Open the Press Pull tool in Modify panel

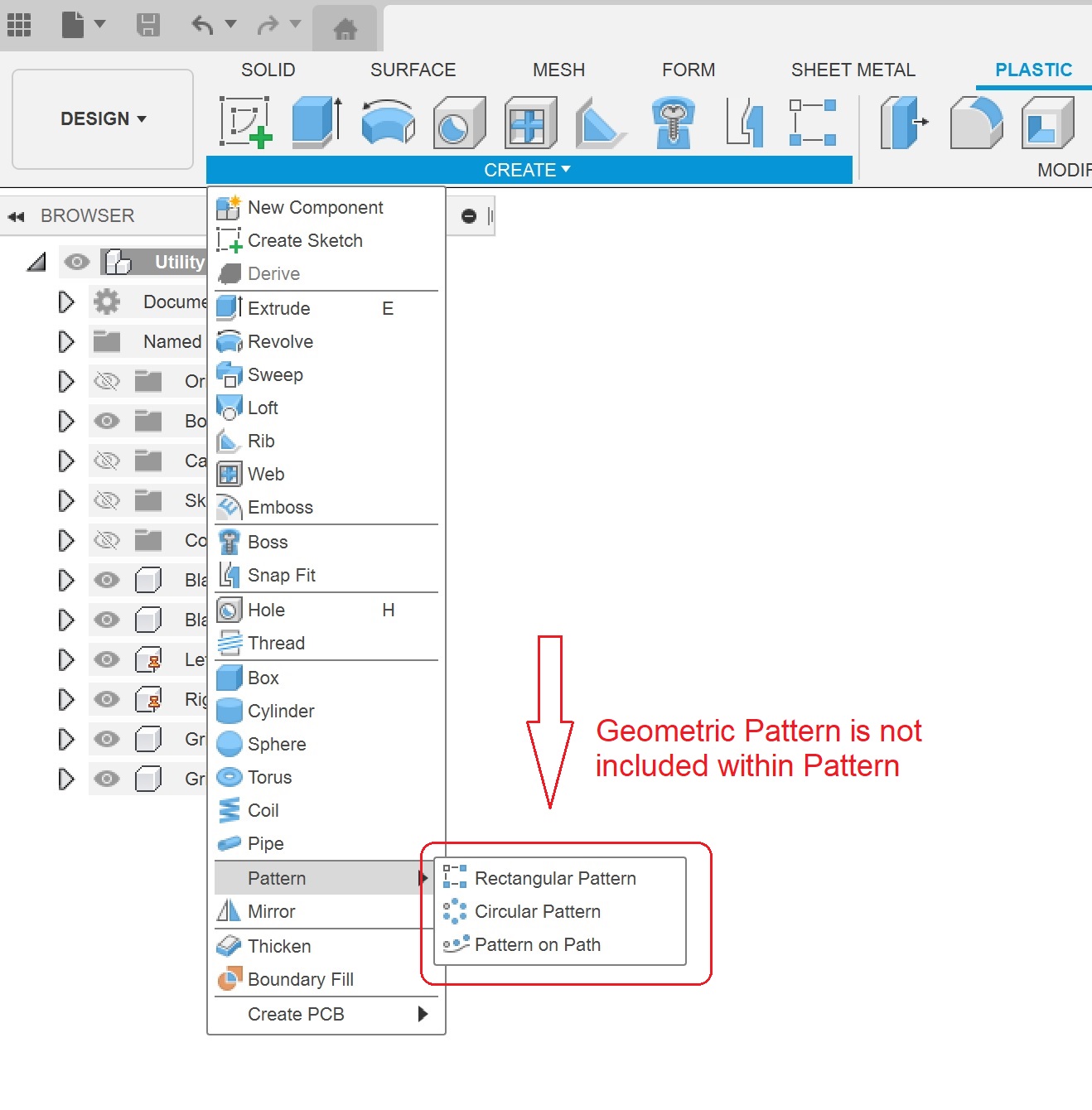pyautogui.click(x=903, y=123)
